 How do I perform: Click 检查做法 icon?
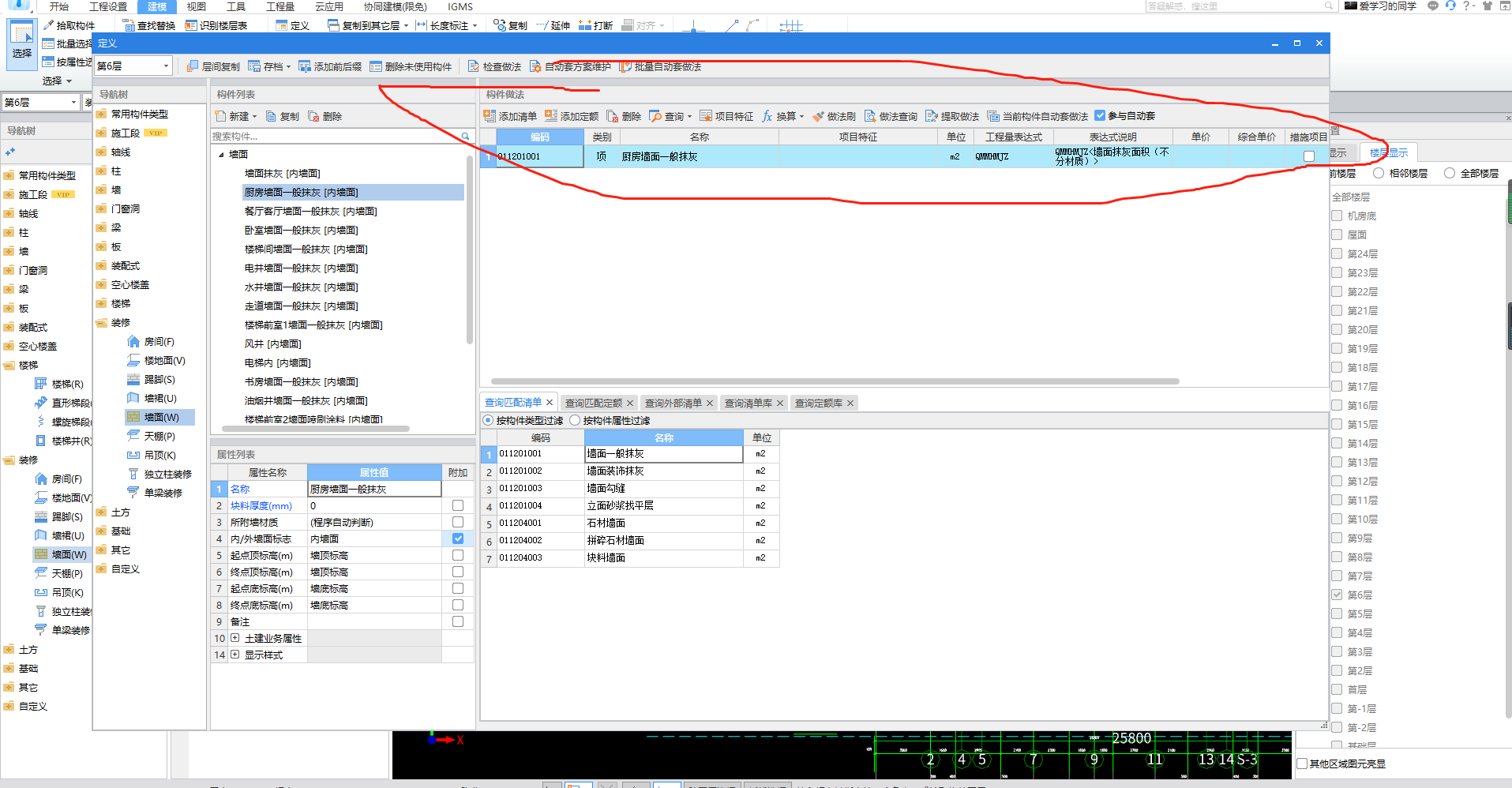pyautogui.click(x=474, y=66)
